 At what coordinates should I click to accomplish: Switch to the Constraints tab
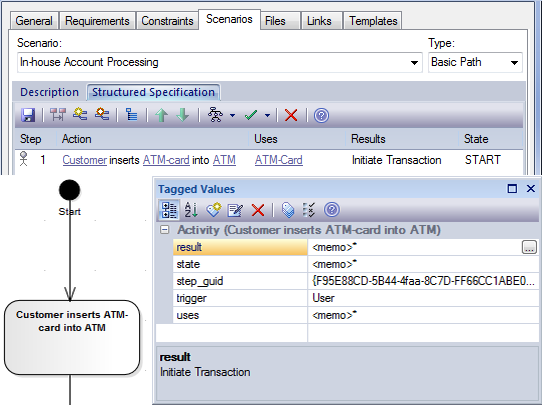point(167,21)
